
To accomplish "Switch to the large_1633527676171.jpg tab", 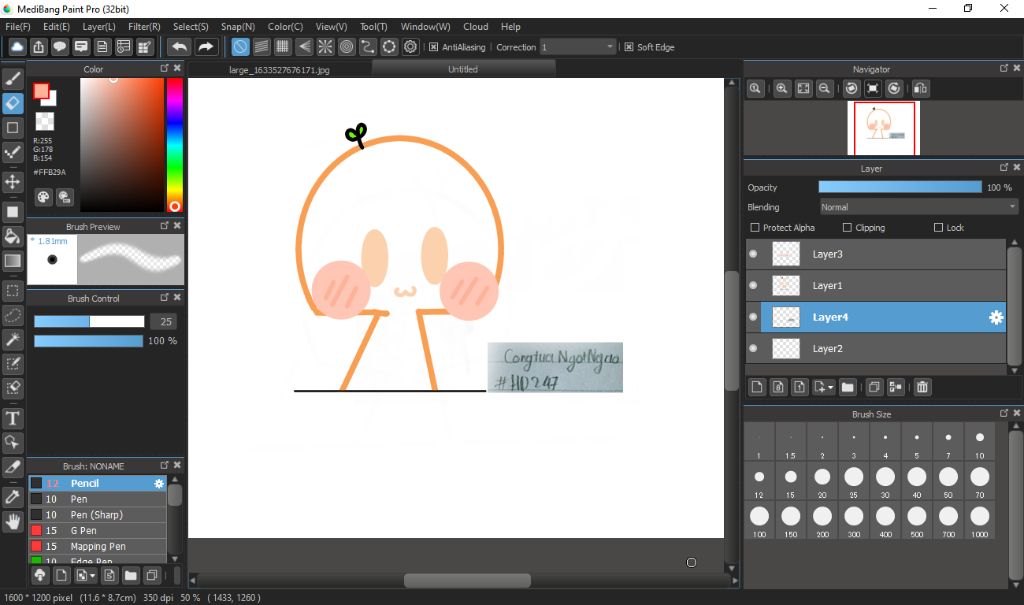I will pyautogui.click(x=280, y=69).
